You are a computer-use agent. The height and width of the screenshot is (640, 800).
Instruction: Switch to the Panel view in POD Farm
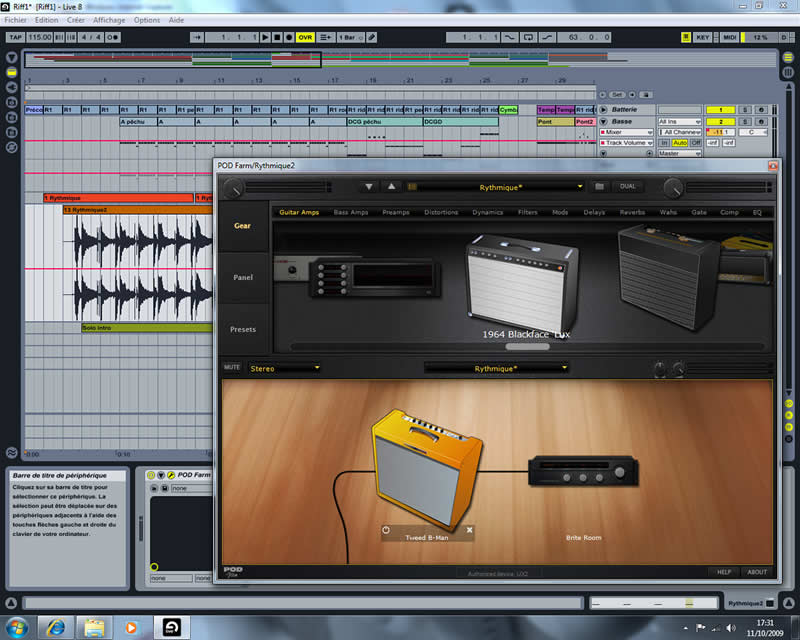click(243, 278)
